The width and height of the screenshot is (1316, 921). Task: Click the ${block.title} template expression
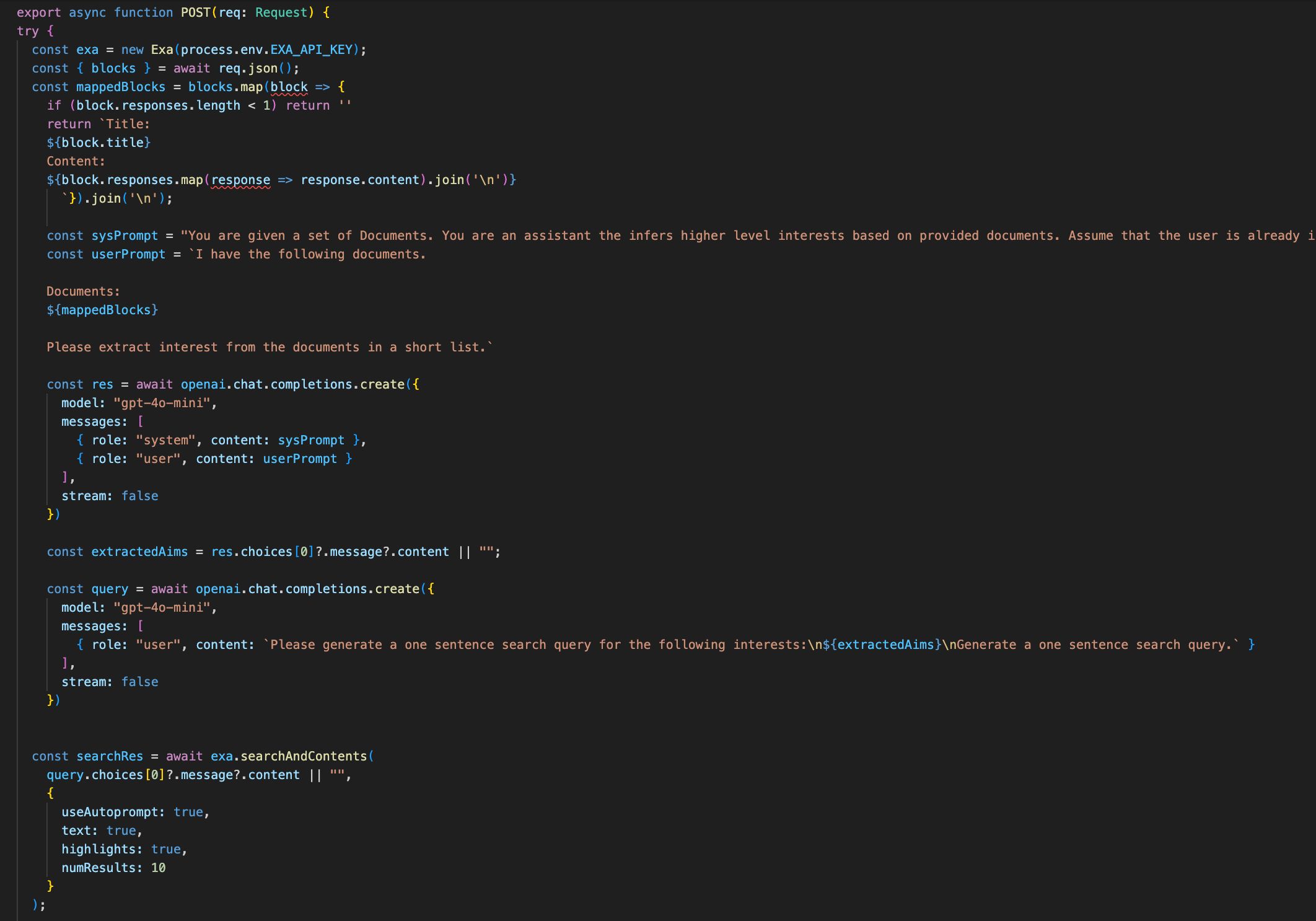point(99,143)
